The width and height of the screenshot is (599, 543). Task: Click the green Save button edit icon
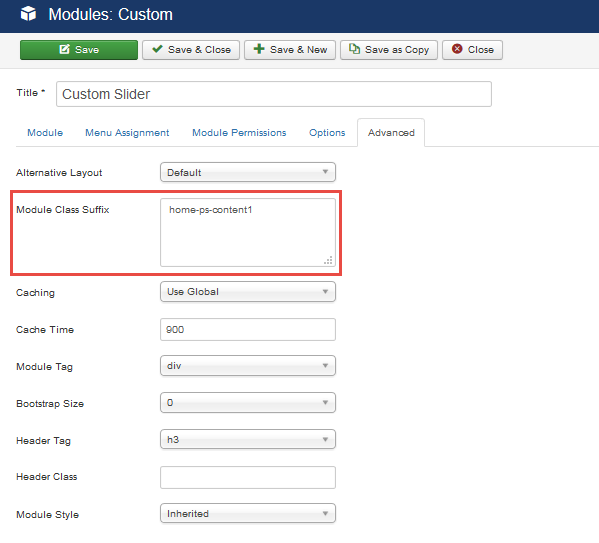[65, 49]
